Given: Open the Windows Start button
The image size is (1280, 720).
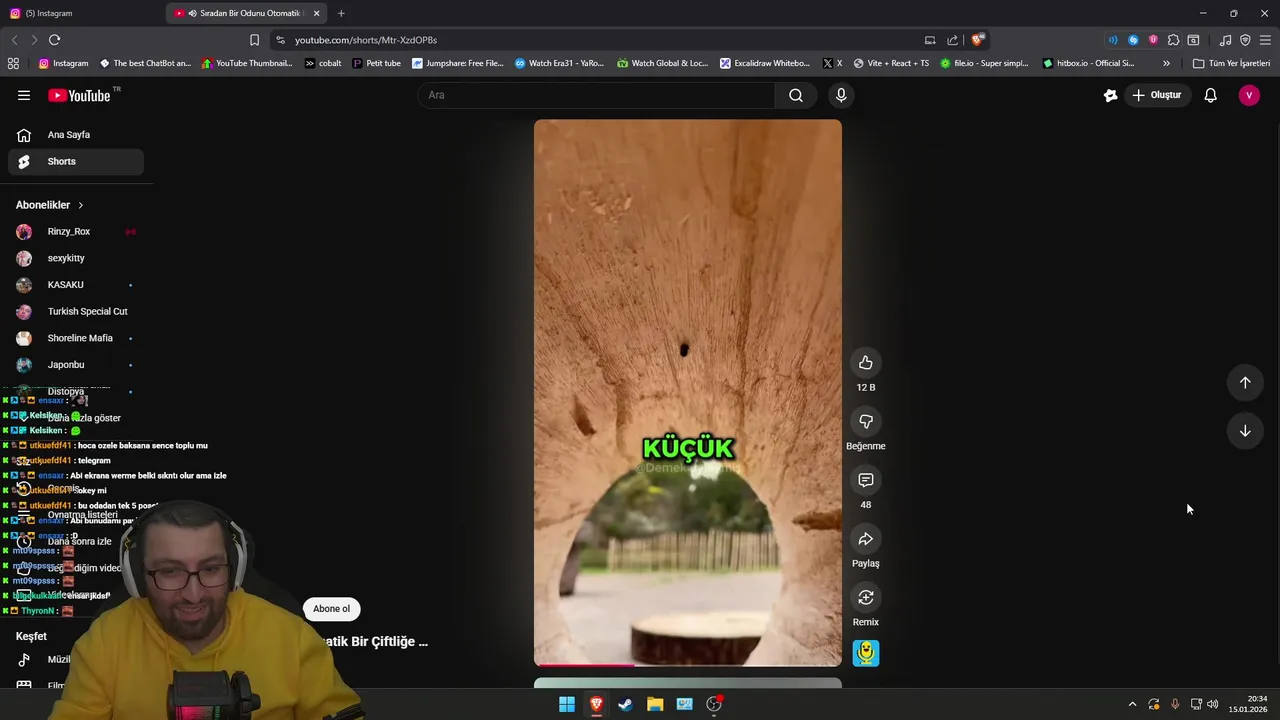Looking at the screenshot, I should (x=567, y=704).
